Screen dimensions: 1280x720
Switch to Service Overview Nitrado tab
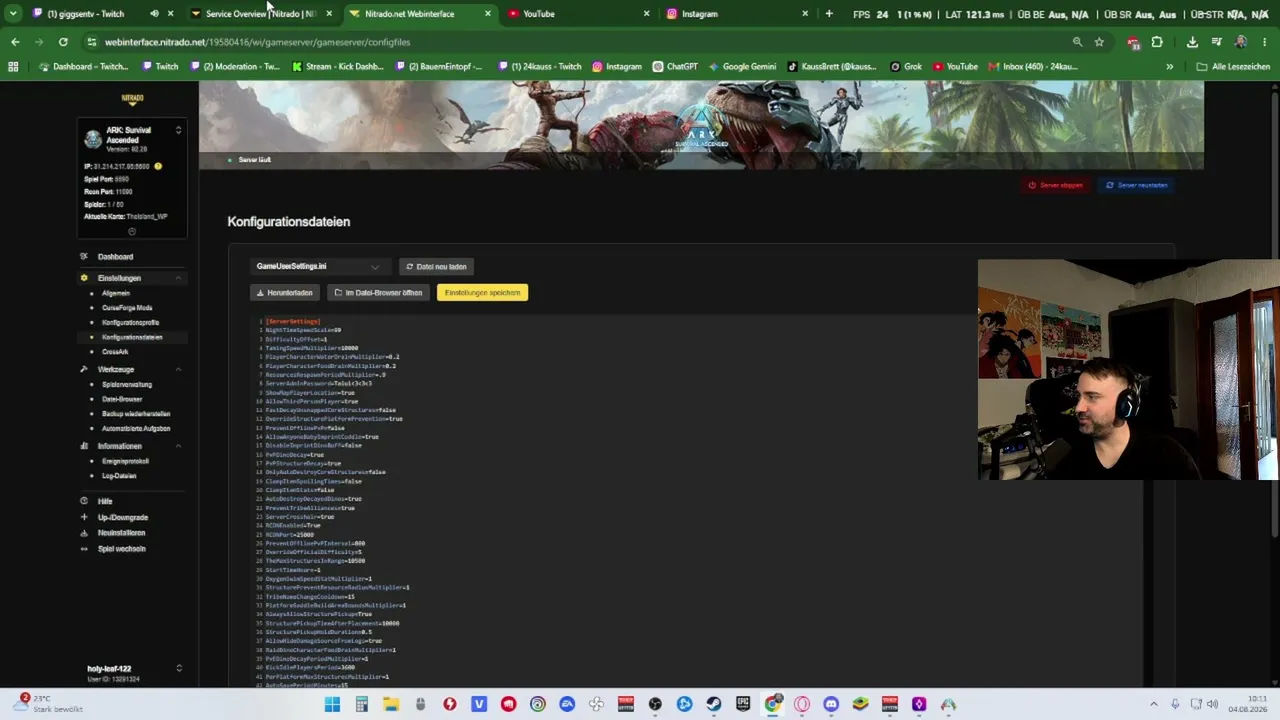[260, 14]
